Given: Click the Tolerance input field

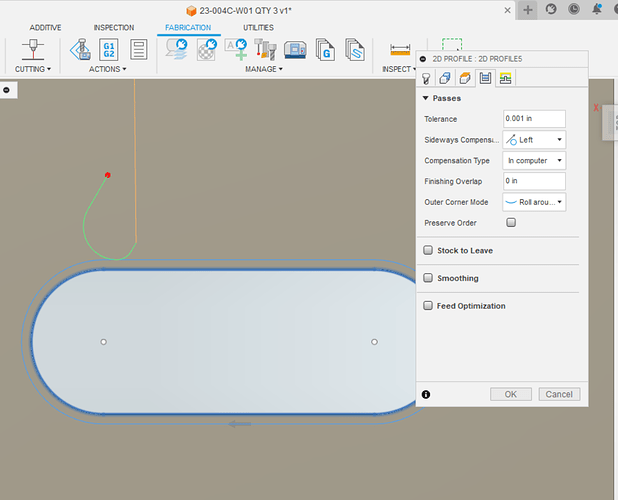Looking at the screenshot, I should [534, 119].
